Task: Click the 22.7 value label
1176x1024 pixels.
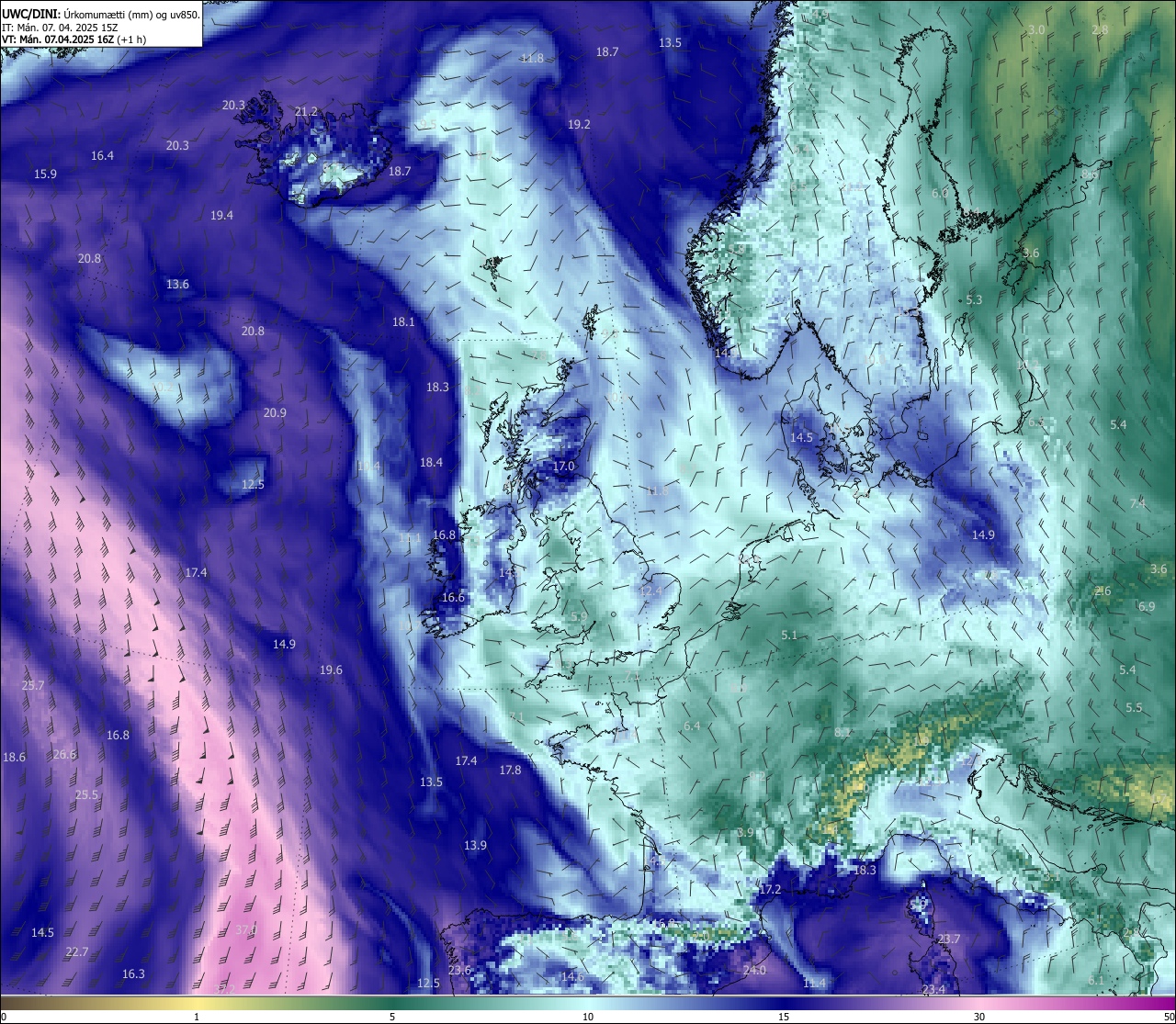Action: click(x=77, y=951)
